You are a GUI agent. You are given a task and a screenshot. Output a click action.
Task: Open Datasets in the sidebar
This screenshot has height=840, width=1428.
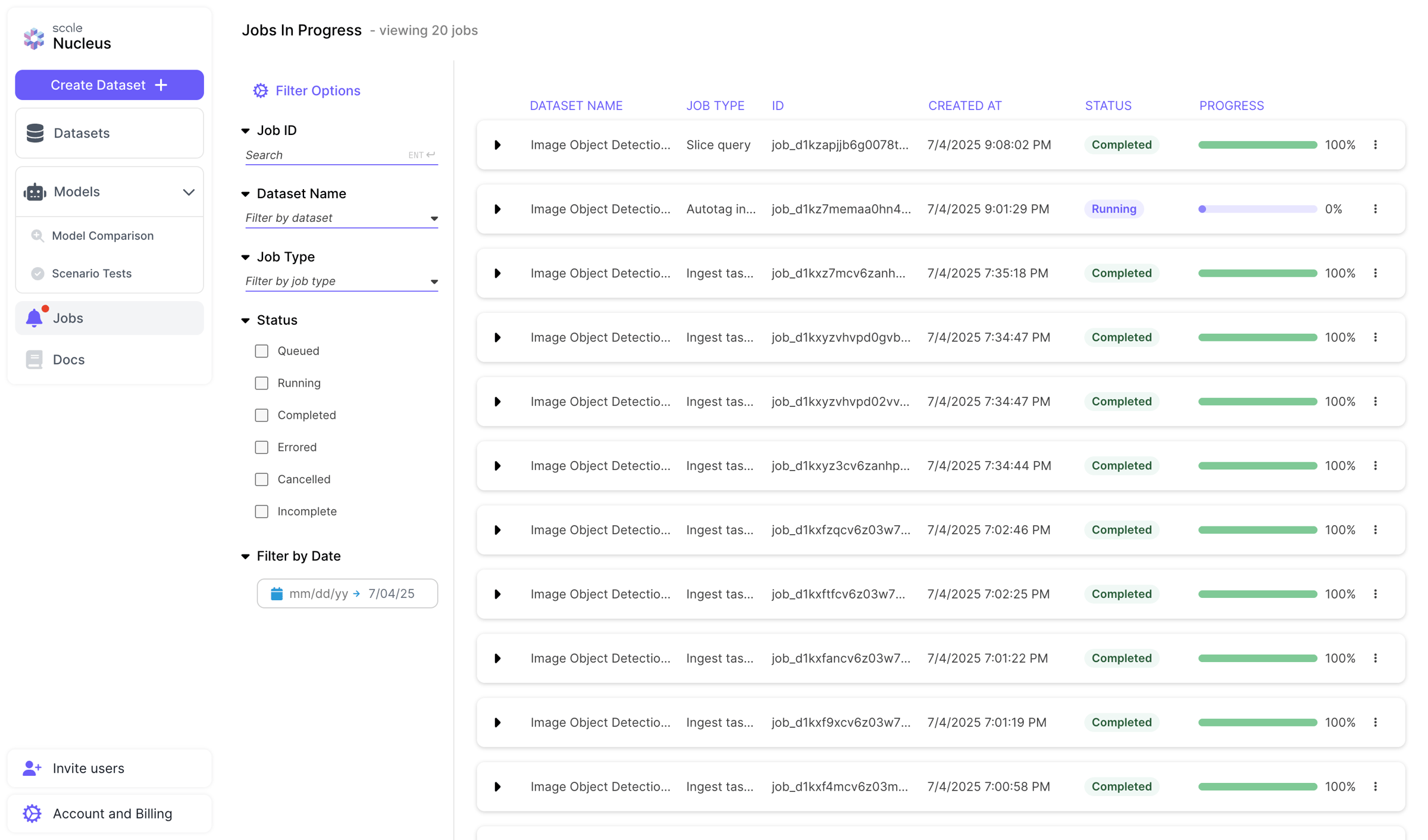coord(109,133)
